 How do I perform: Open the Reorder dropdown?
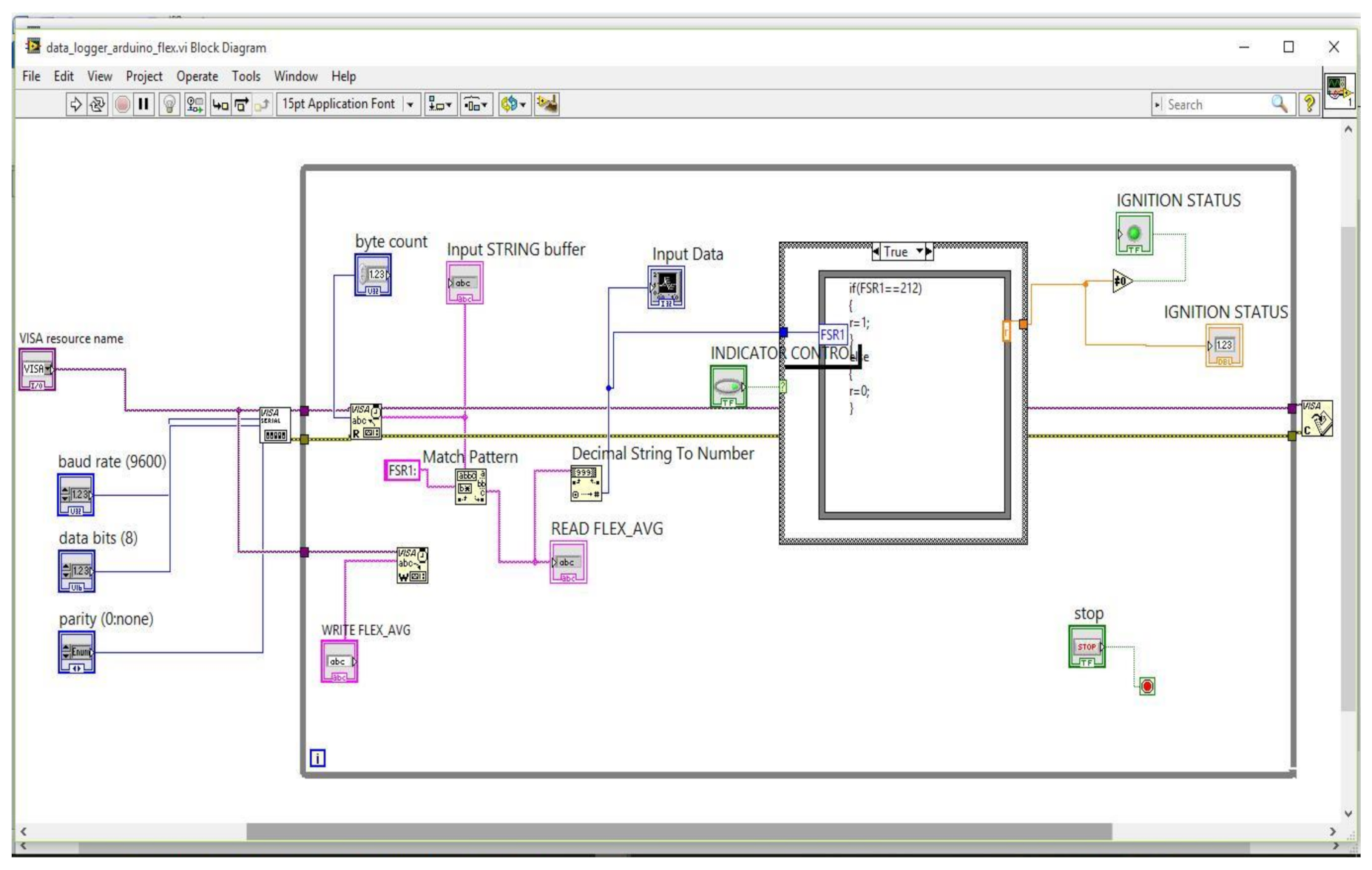point(513,104)
